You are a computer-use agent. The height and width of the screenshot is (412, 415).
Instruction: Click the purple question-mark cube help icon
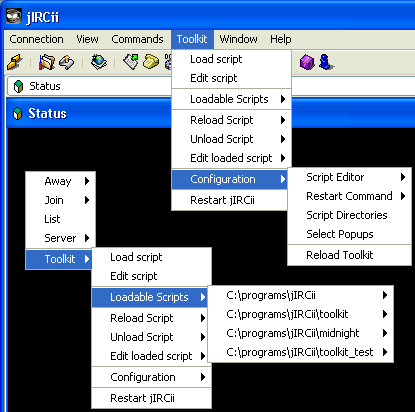pos(307,62)
